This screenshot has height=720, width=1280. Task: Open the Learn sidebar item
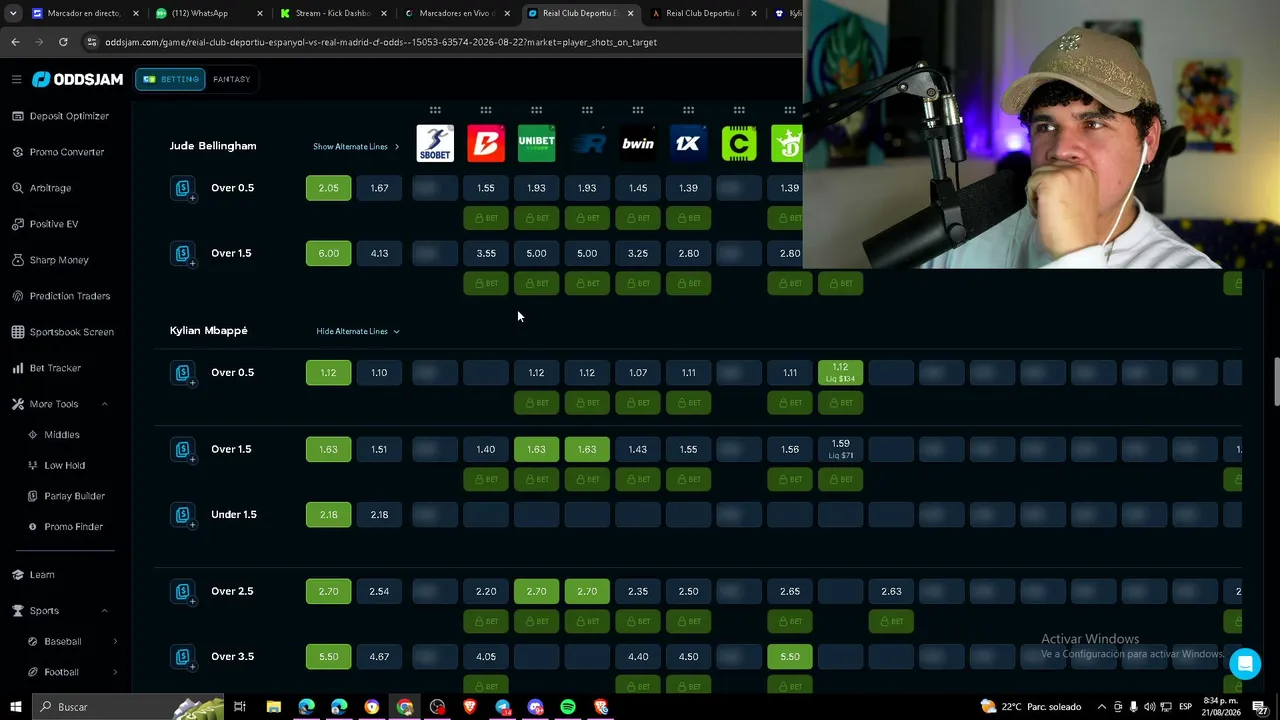(x=33, y=575)
